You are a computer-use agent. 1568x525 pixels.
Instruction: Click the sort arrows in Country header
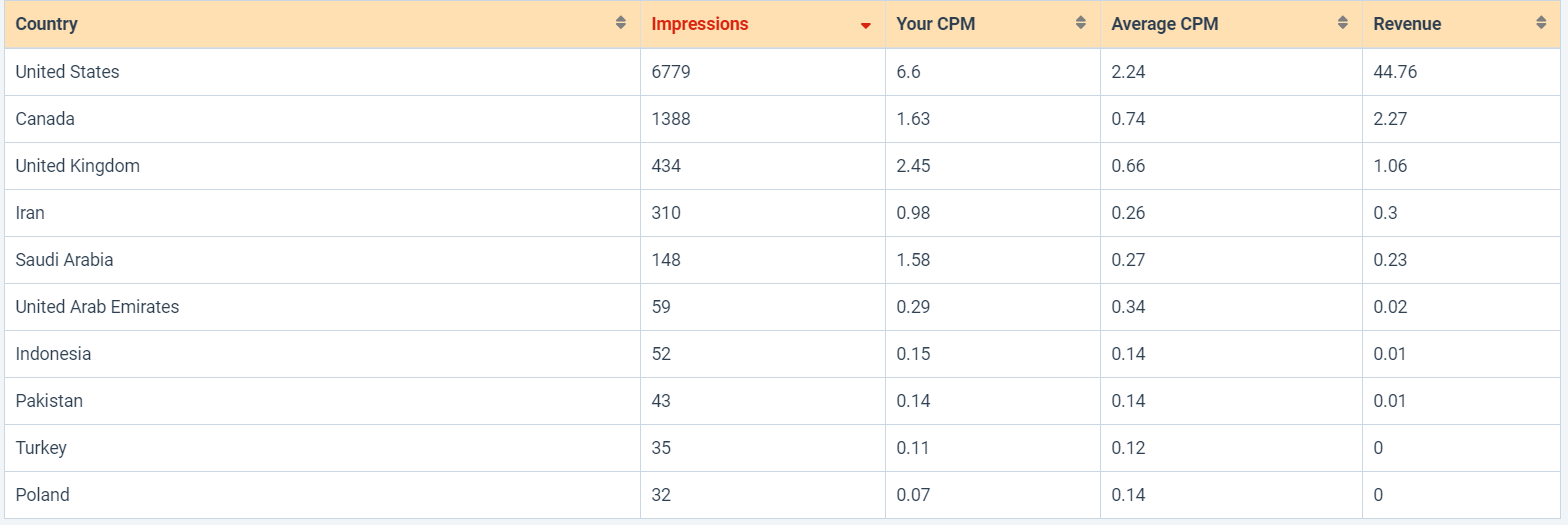(x=621, y=23)
